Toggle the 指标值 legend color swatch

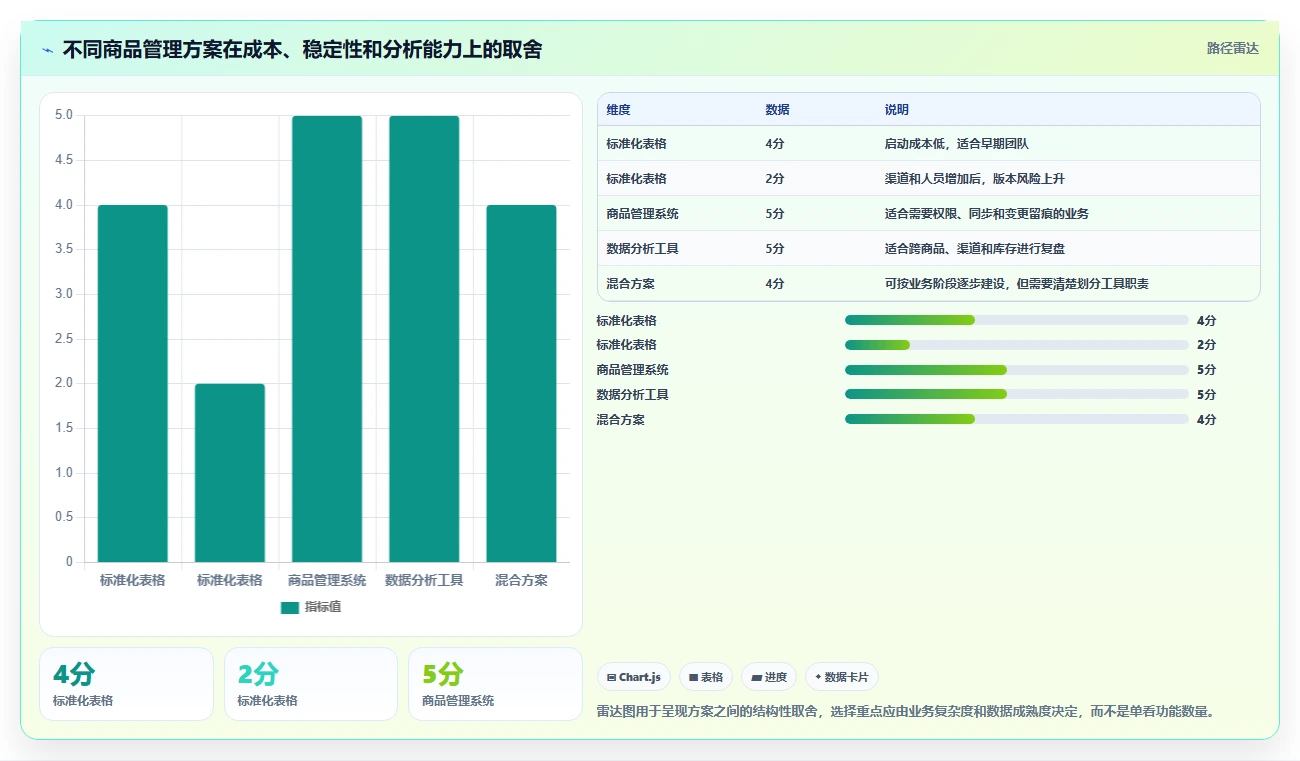click(290, 607)
